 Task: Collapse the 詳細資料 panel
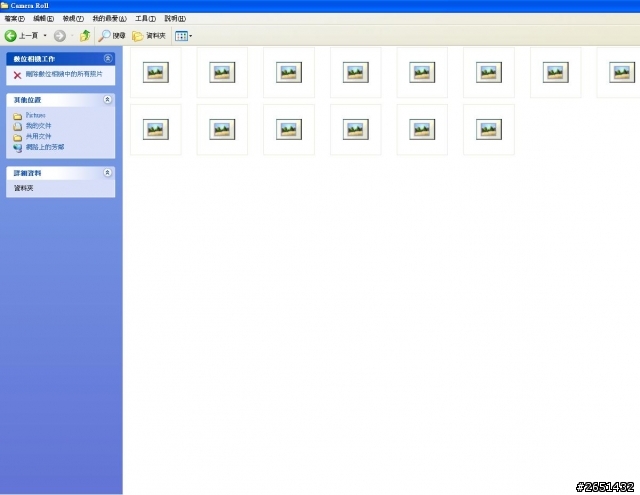pyautogui.click(x=107, y=173)
